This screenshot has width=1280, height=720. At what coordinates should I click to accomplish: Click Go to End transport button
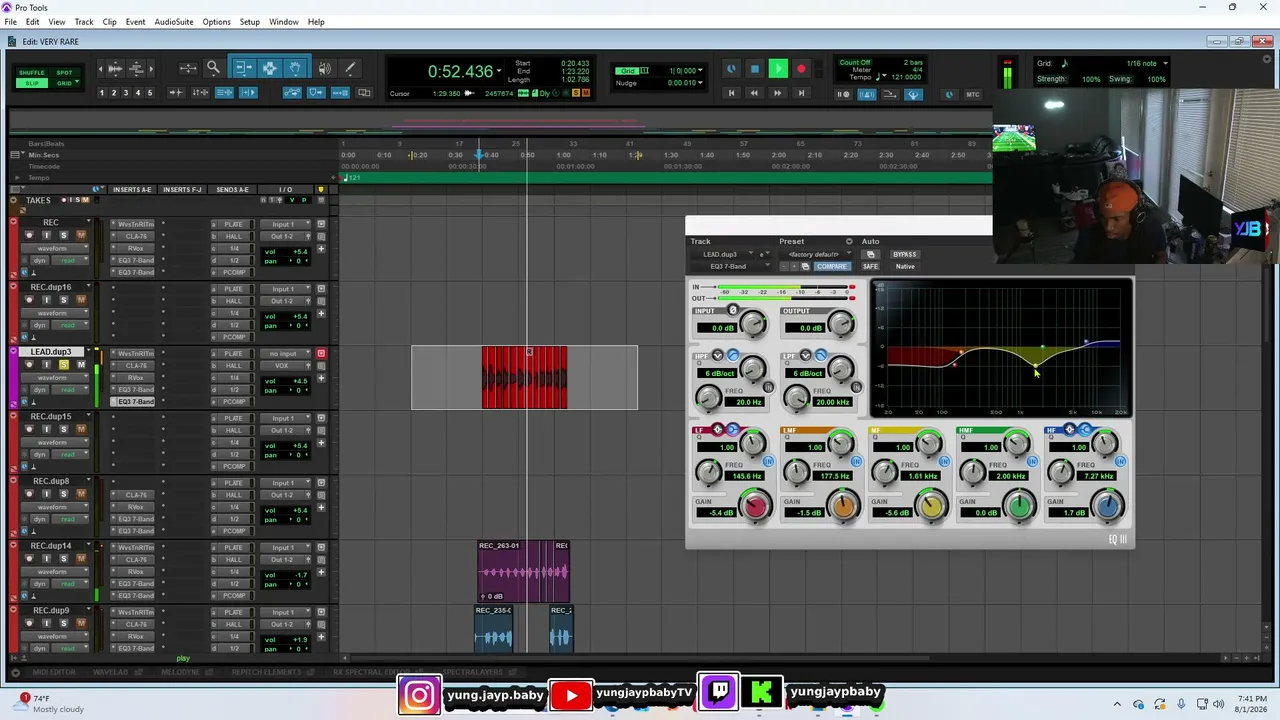pyautogui.click(x=801, y=93)
